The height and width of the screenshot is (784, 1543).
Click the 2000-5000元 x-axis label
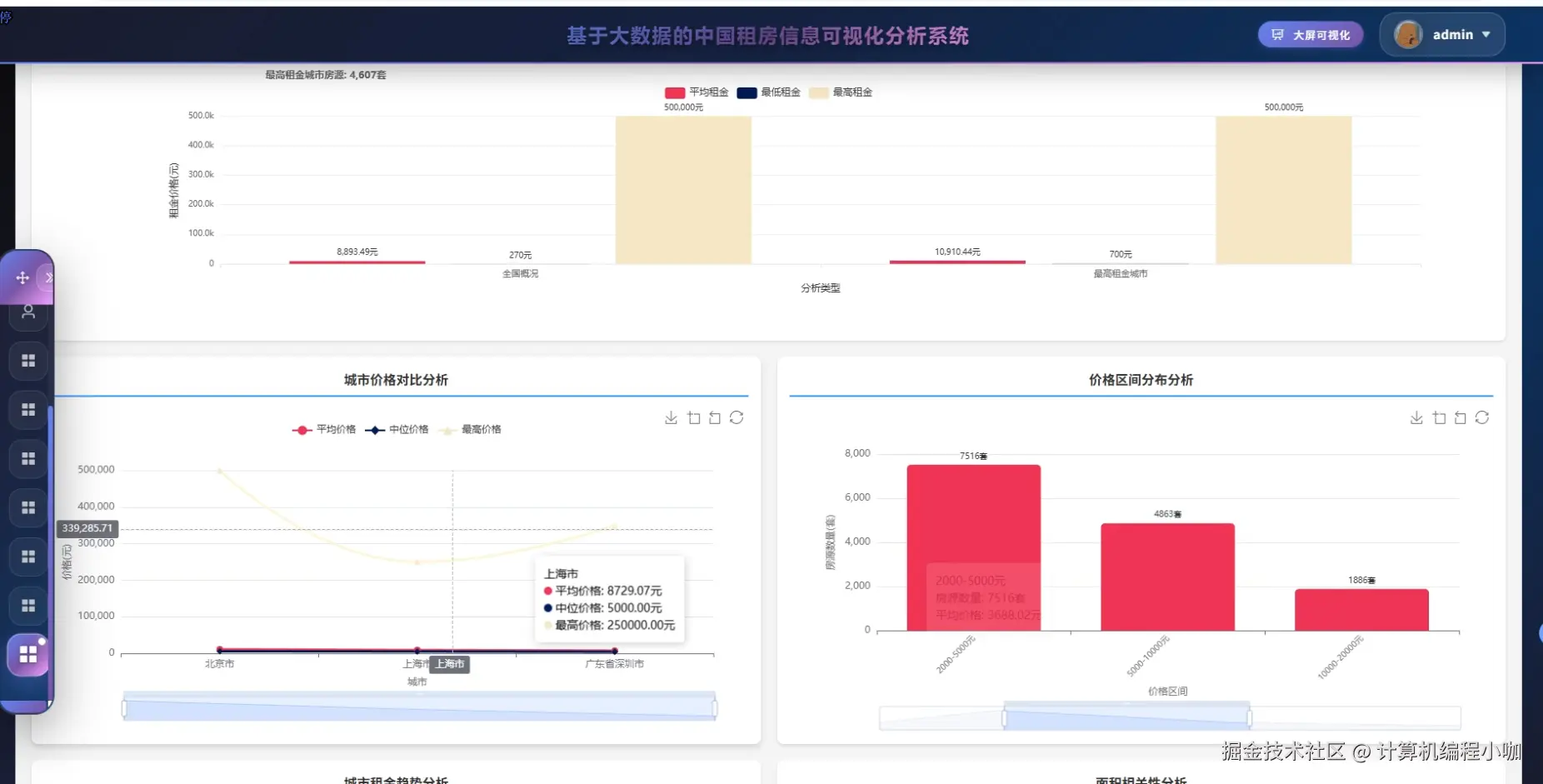click(x=956, y=654)
